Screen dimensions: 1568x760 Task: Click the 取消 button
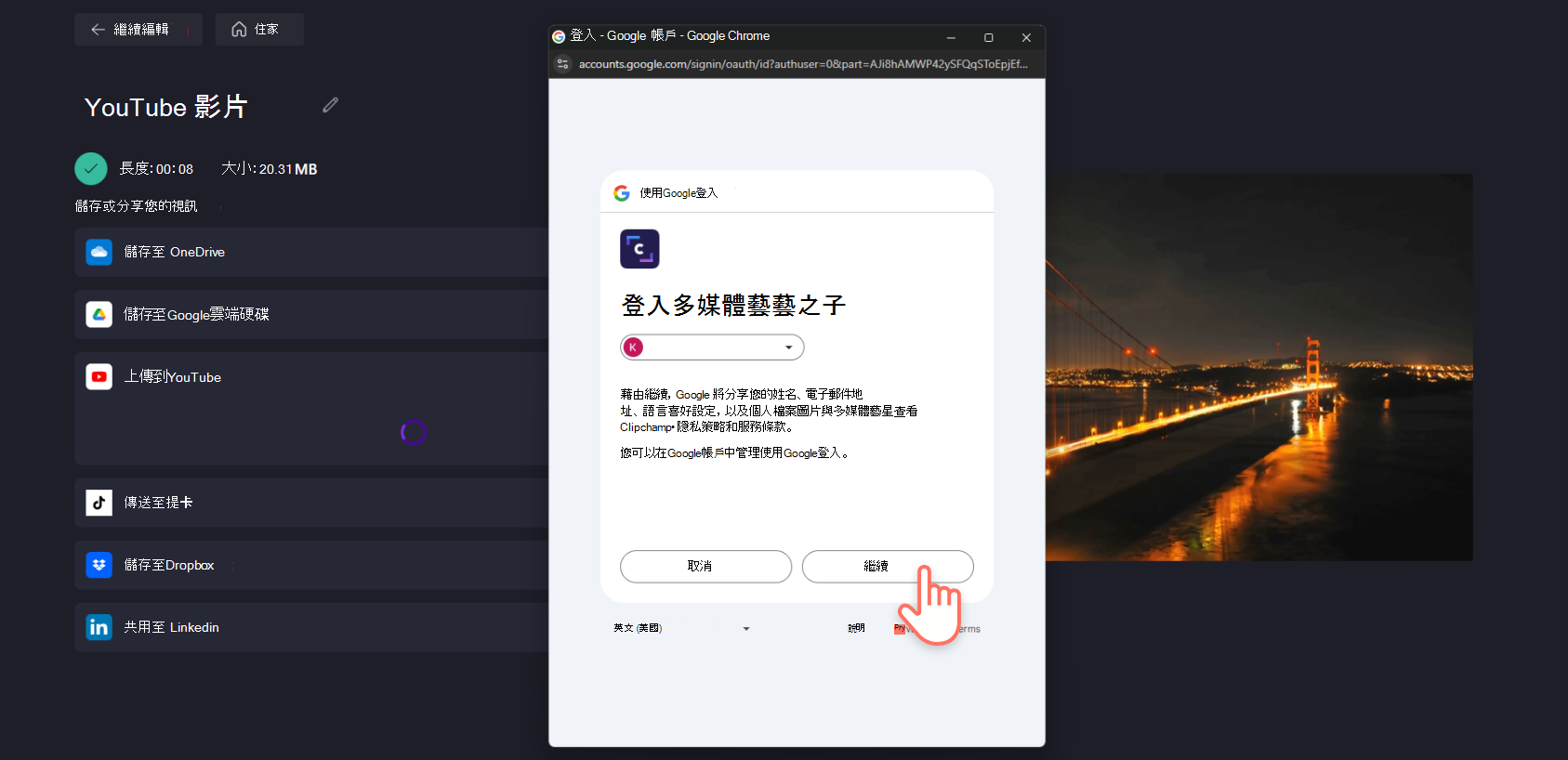[705, 567]
